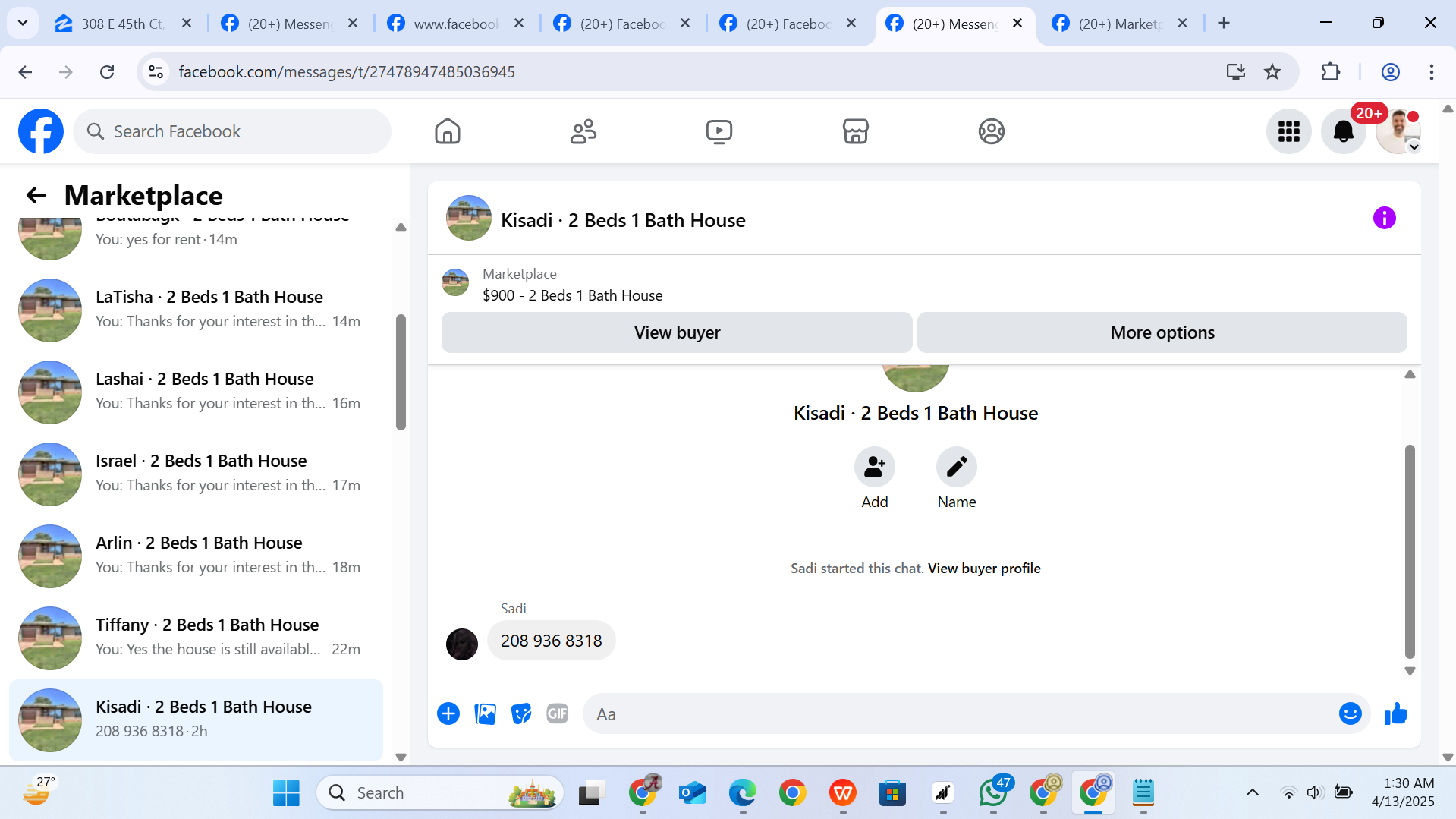
Task: Click the message input field
Action: 960,714
